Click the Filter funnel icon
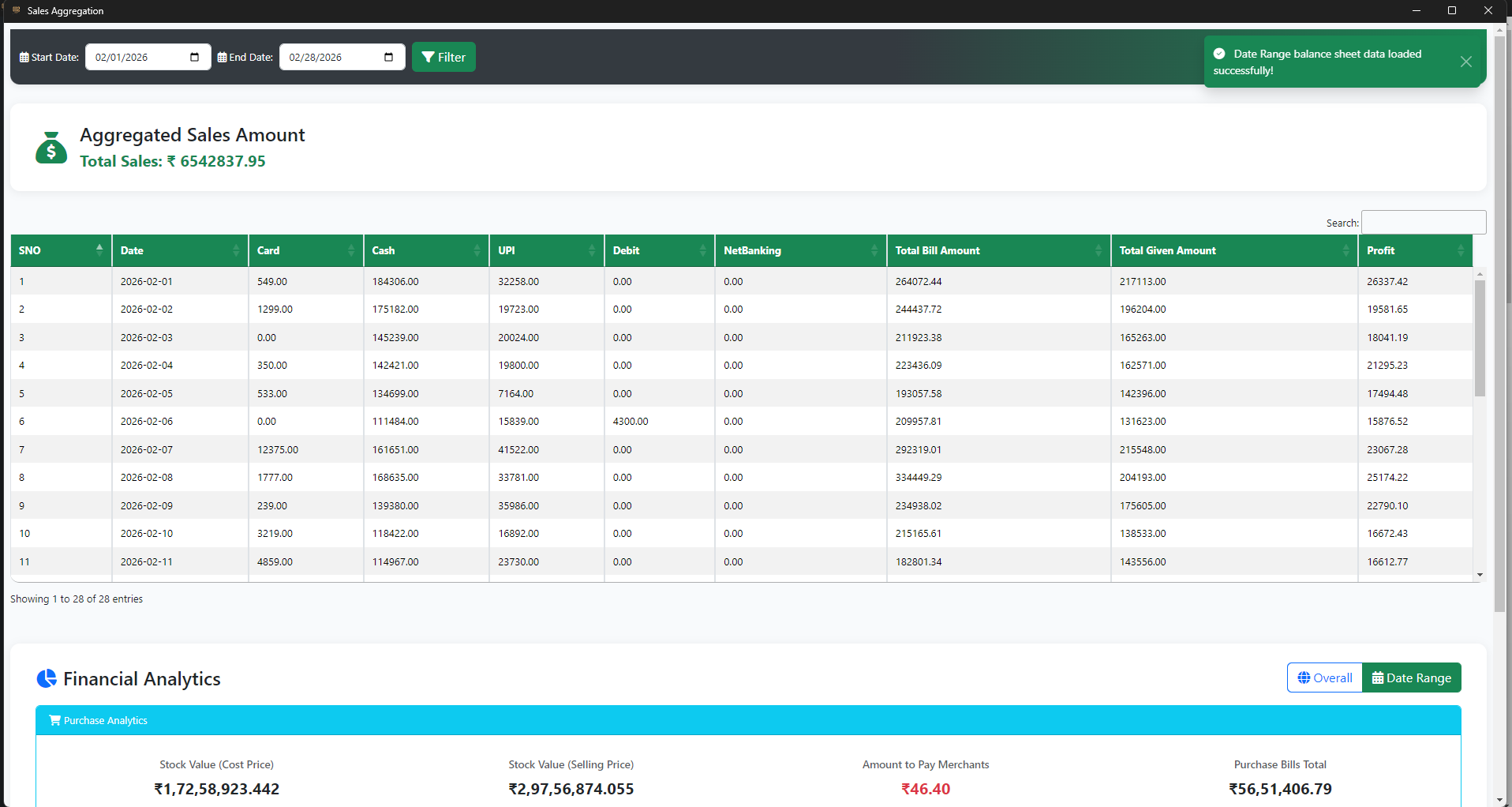 coord(429,57)
